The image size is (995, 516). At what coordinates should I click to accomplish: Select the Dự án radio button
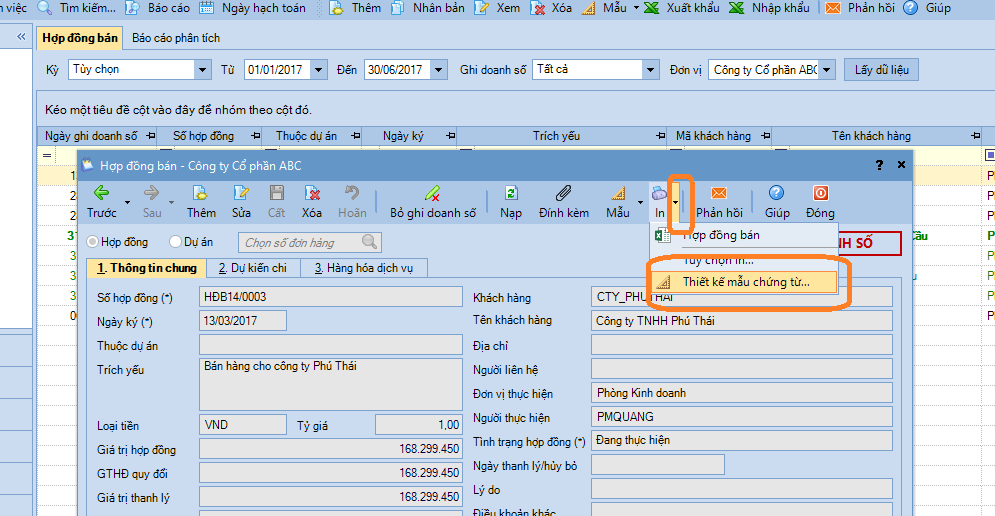(175, 242)
